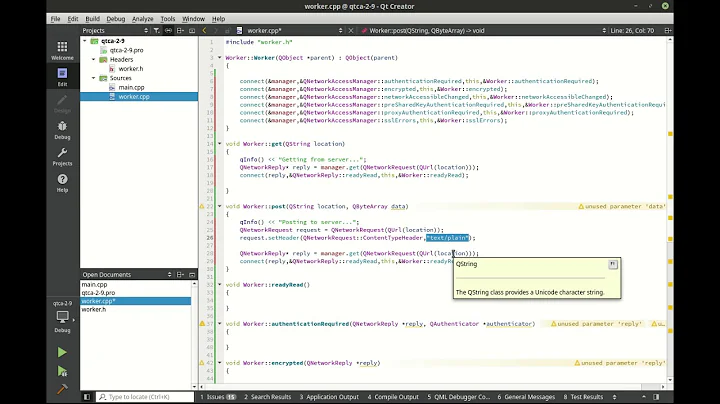Close the worker.cpp document
720x404 pixels.
(351, 30)
